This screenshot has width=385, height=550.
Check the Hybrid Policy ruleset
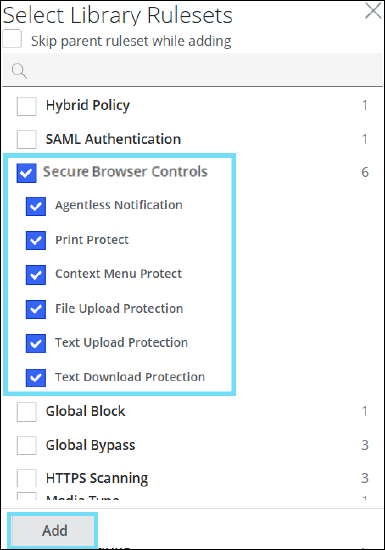point(27,106)
